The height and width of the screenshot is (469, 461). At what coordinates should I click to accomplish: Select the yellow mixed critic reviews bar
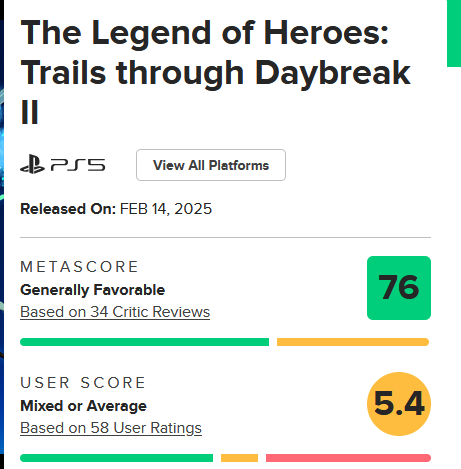coord(353,342)
